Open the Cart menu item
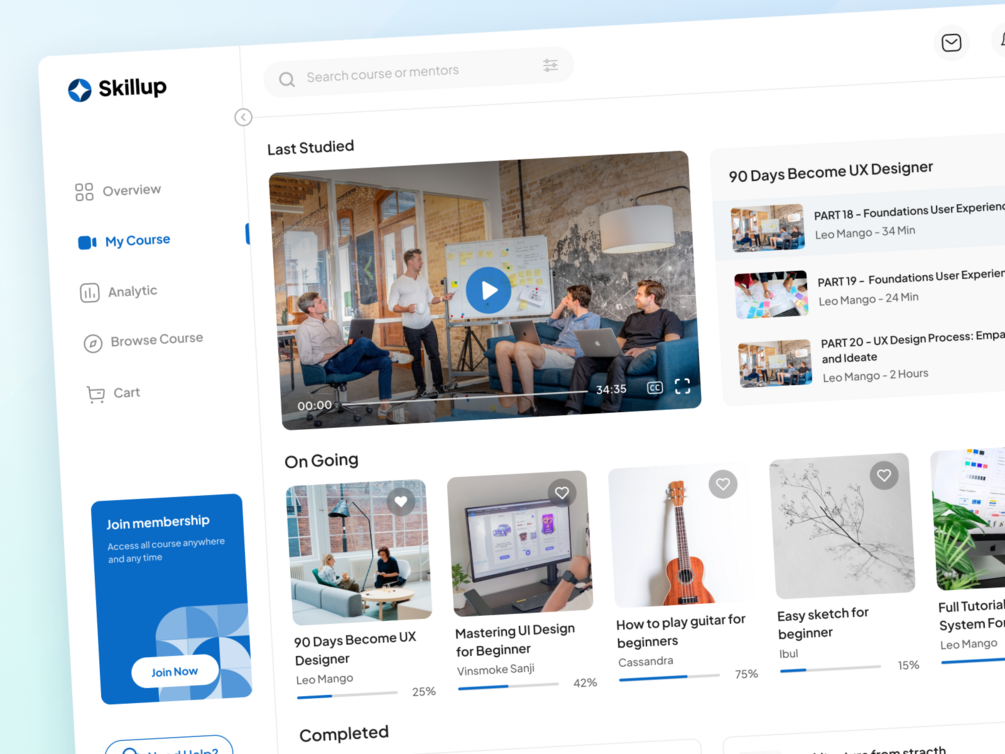1005x754 pixels. (x=113, y=393)
